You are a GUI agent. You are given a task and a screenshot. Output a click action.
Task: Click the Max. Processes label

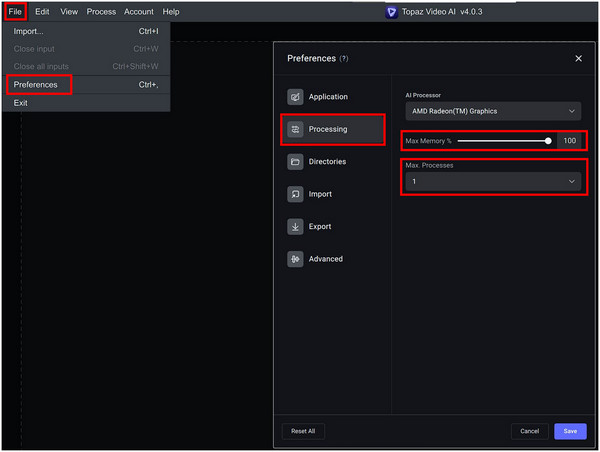[x=429, y=165]
